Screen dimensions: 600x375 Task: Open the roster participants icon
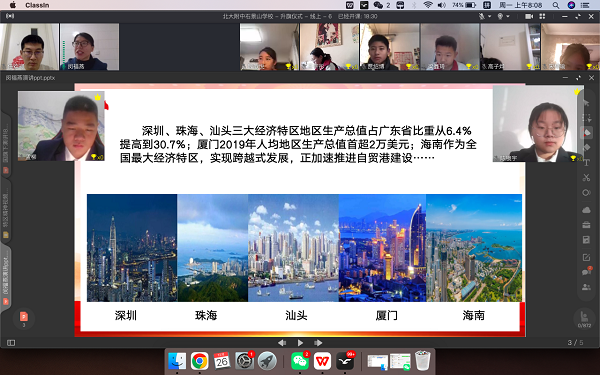pos(586,287)
